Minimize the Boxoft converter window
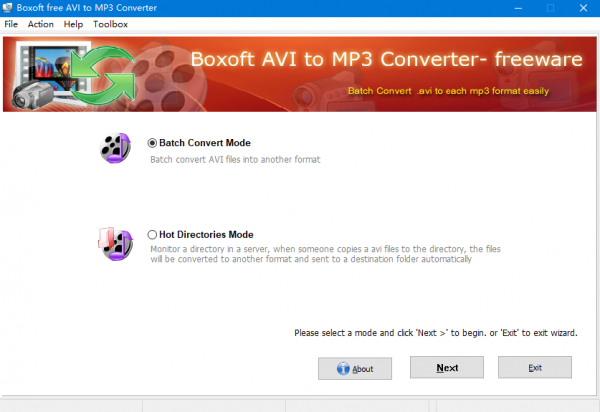The height and width of the screenshot is (412, 600). (518, 8)
